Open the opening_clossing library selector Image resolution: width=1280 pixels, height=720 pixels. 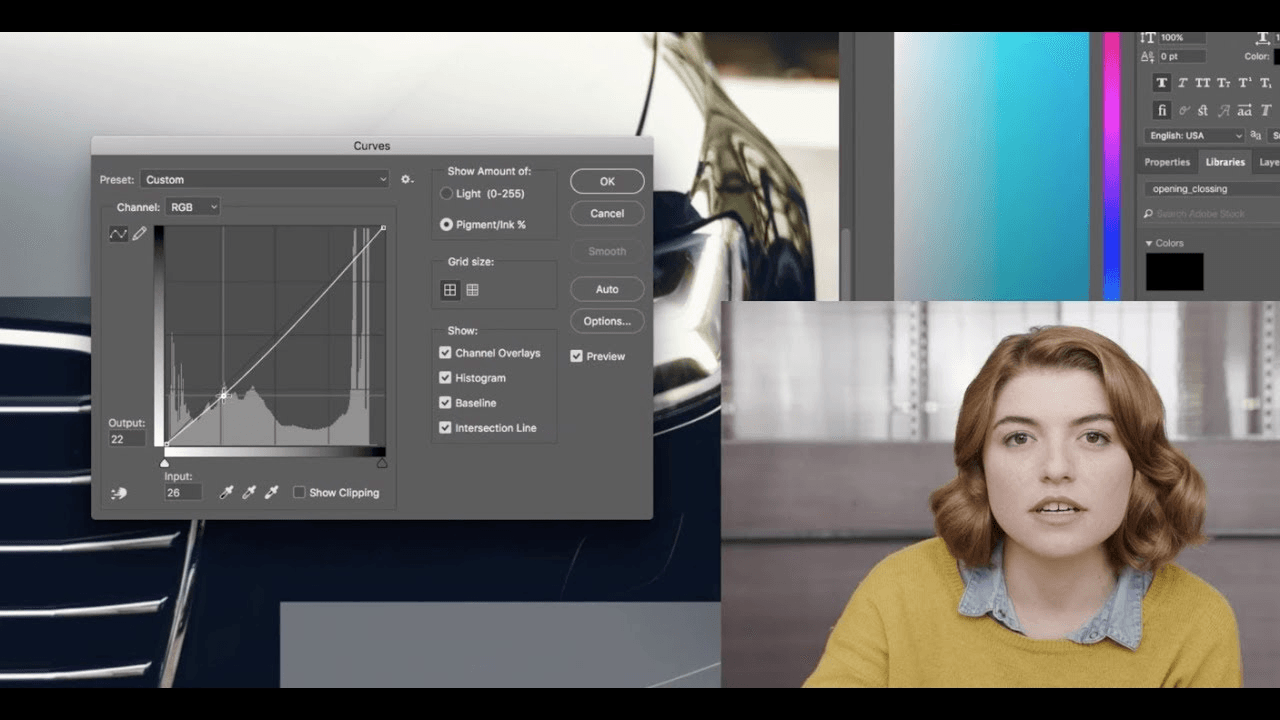(x=1212, y=189)
